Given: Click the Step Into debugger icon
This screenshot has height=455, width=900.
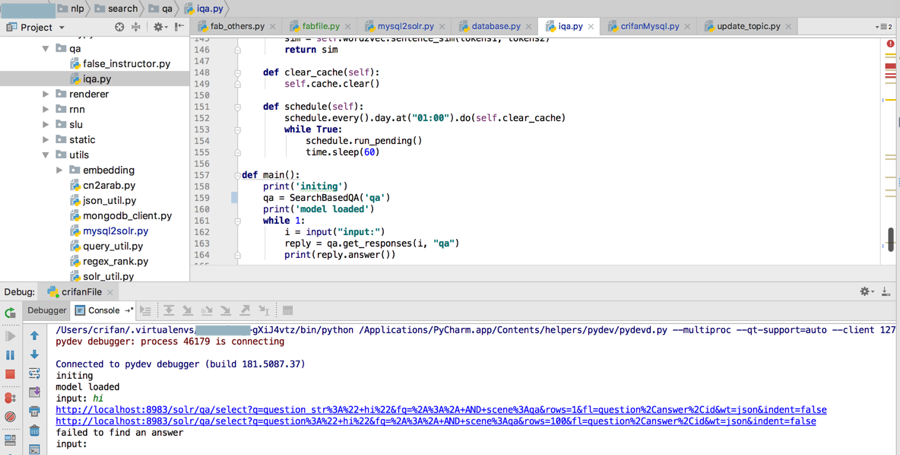Looking at the screenshot, I should point(188,311).
